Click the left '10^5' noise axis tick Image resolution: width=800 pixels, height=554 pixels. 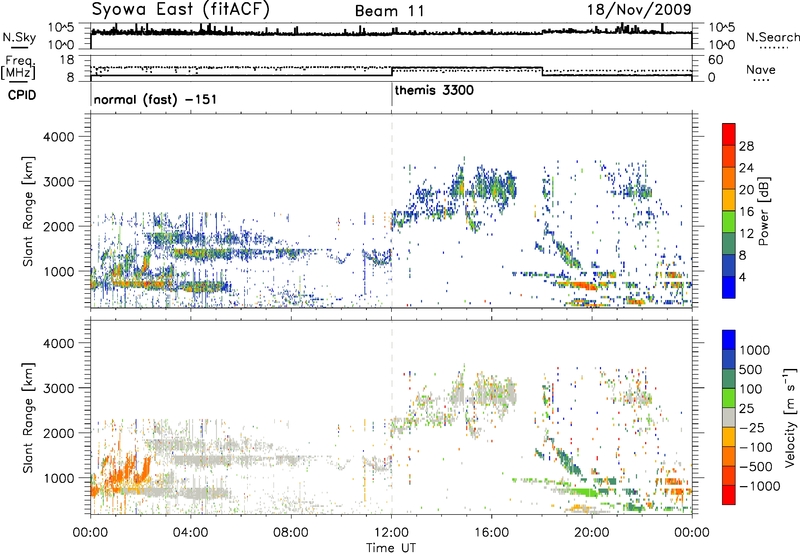point(62,27)
